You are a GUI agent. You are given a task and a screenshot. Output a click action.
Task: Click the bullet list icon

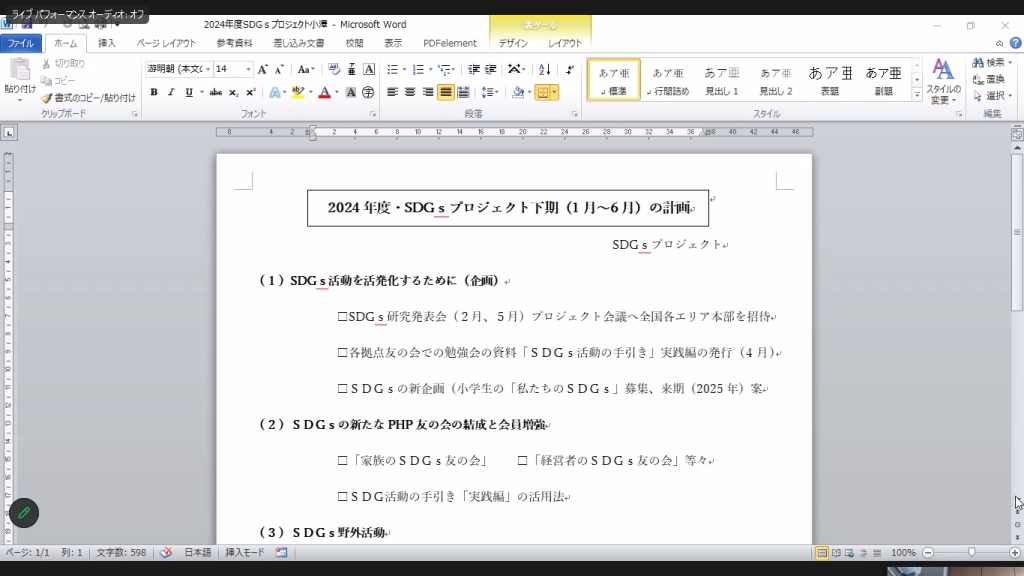(393, 69)
